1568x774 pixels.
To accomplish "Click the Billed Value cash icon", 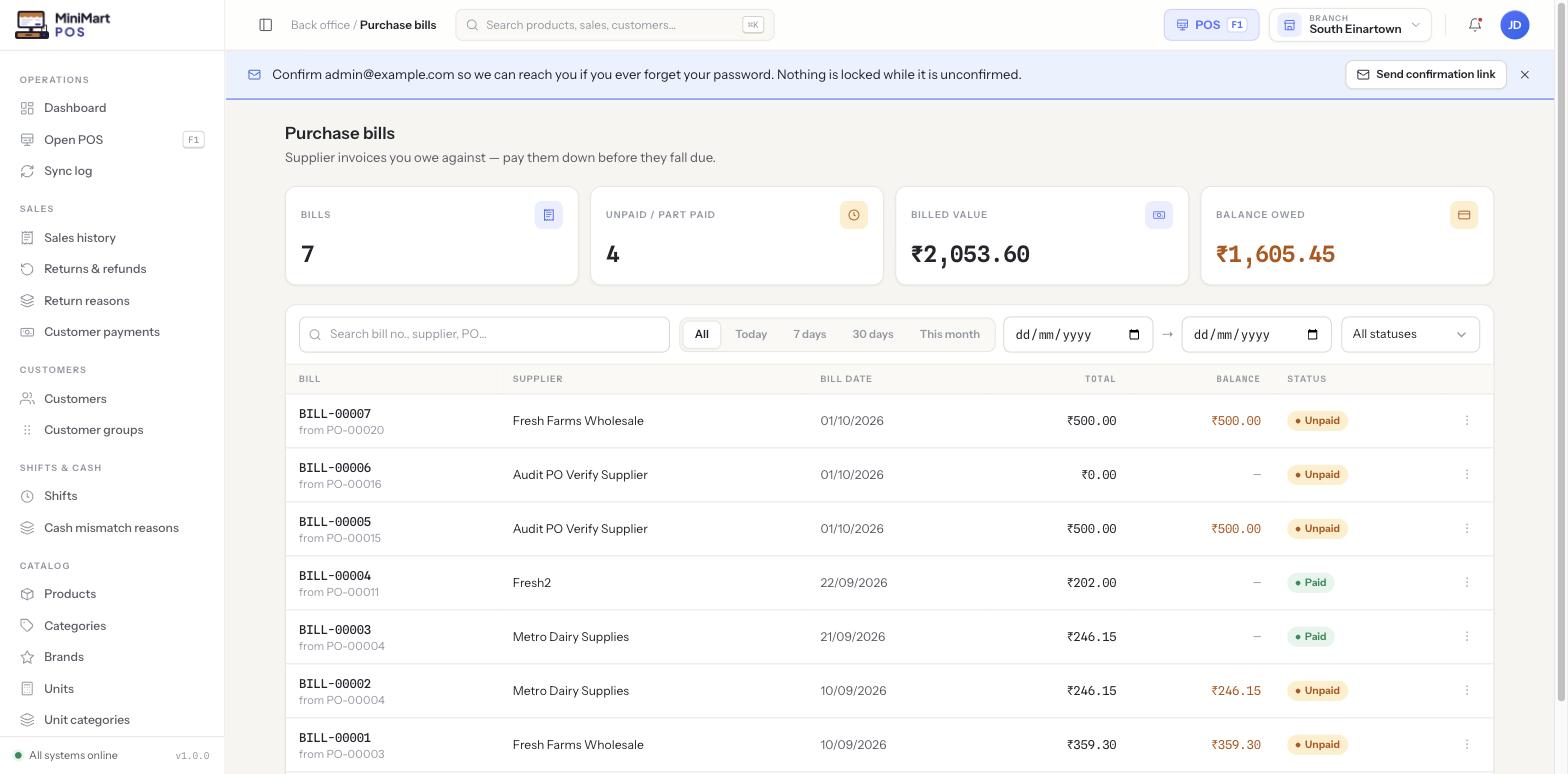I will (1159, 215).
